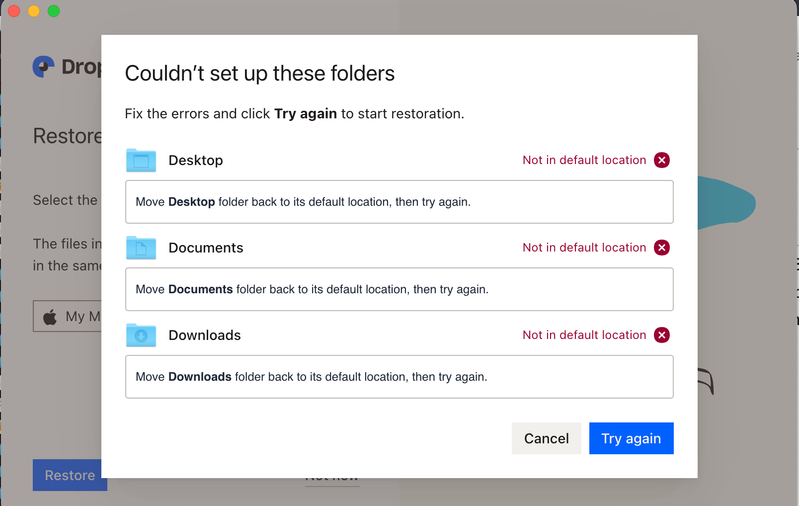Close the window with the red button
Viewport: 799px width, 506px height.
[14, 11]
